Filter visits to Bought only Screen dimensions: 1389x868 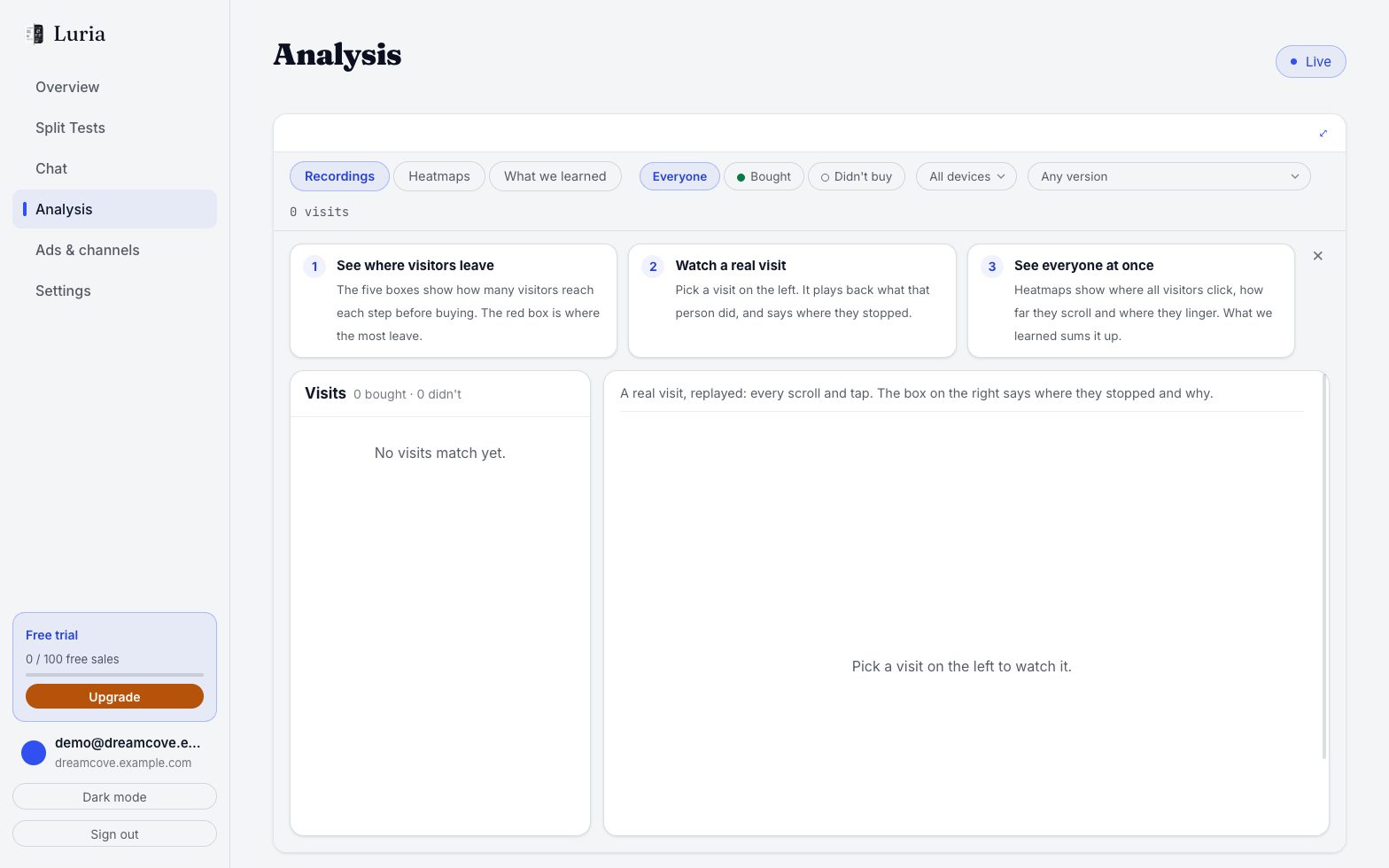coord(764,176)
